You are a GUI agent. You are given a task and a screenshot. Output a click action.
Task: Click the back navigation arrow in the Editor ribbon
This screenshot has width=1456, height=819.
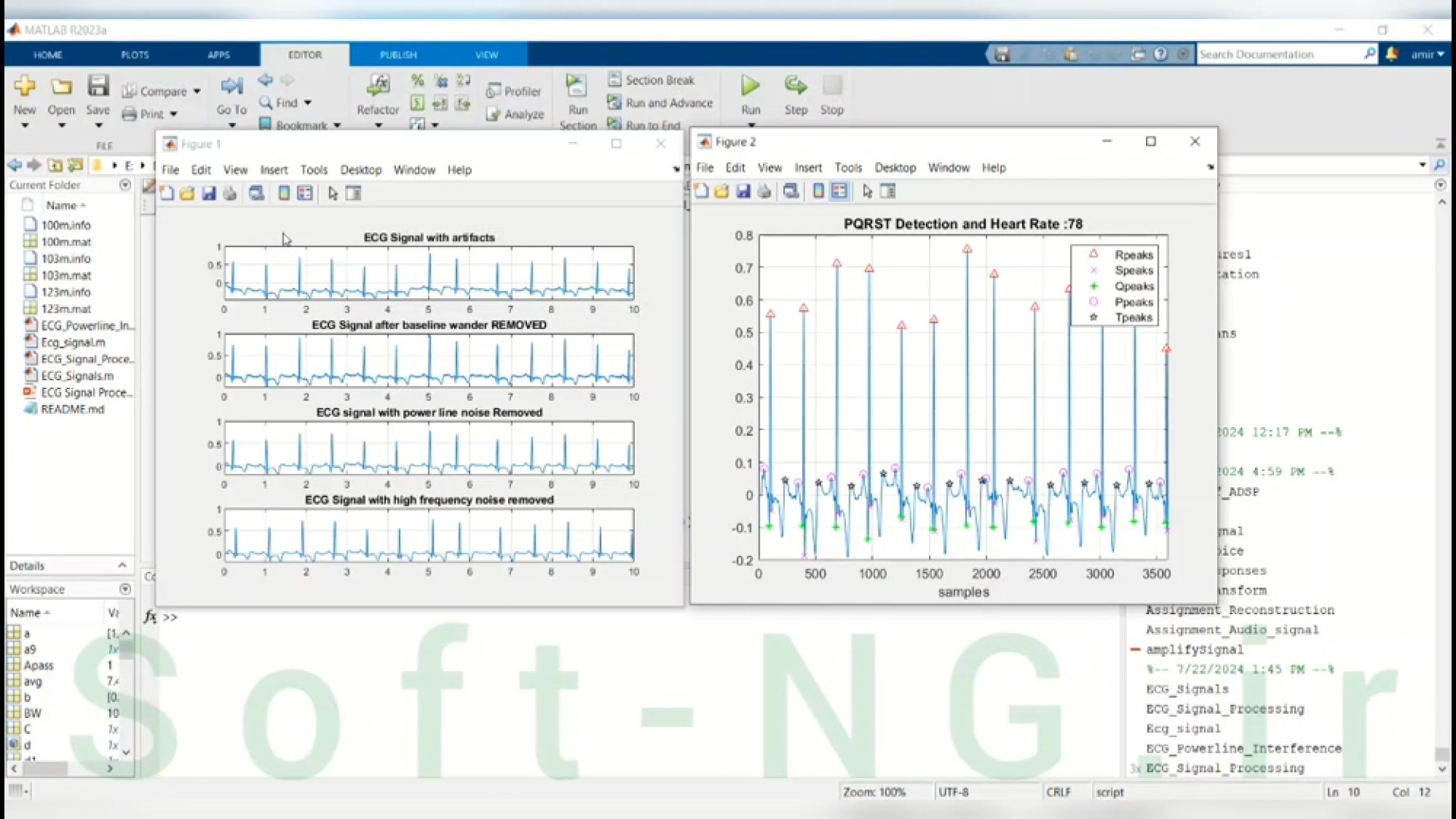coord(265,80)
